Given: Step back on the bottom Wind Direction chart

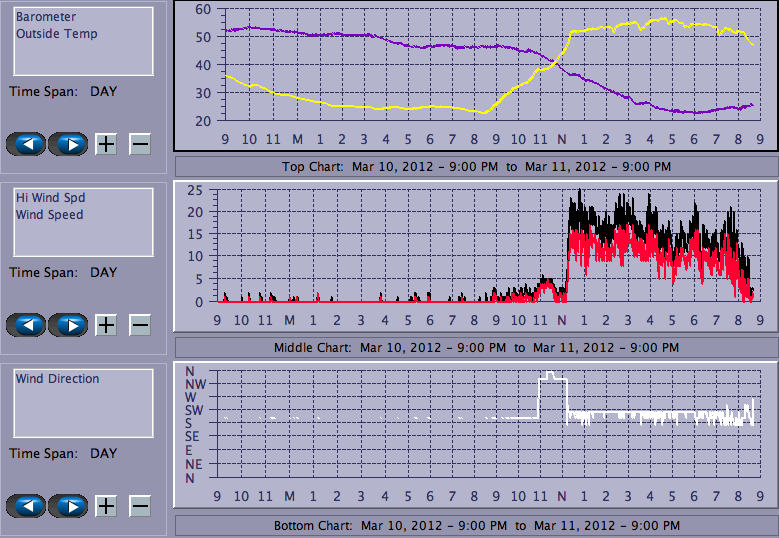Looking at the screenshot, I should [26, 506].
